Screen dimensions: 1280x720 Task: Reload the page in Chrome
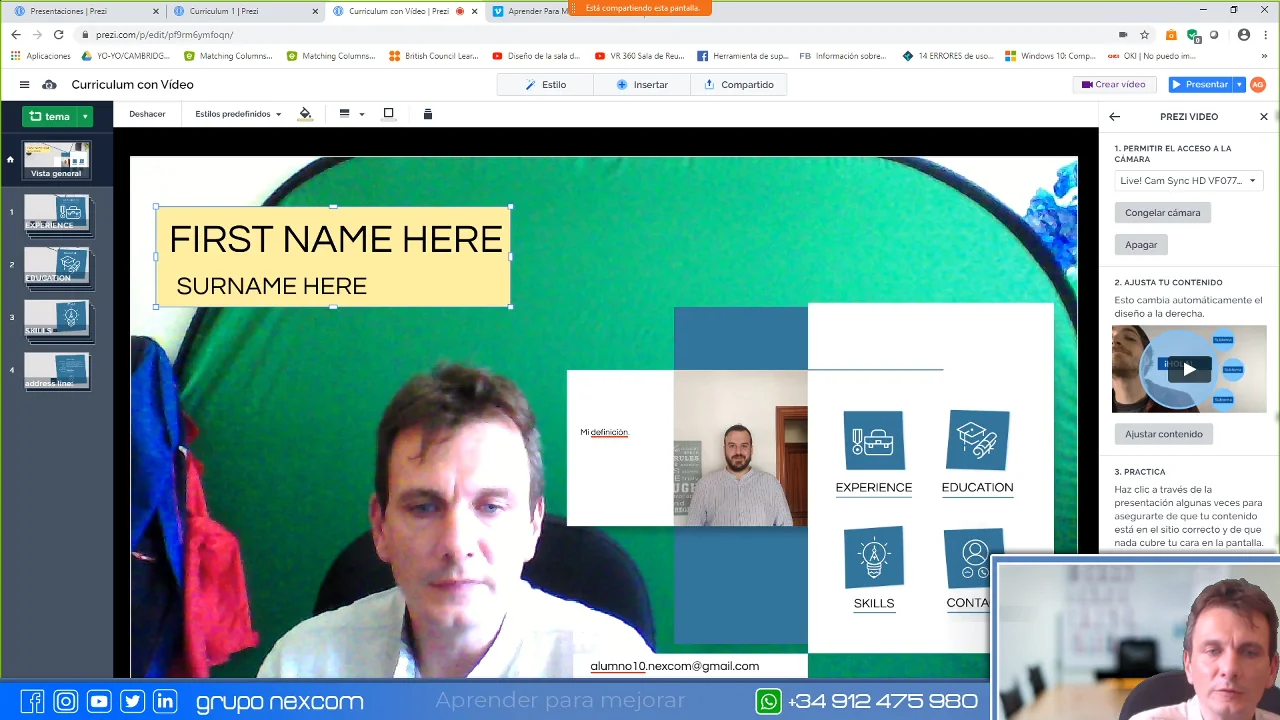coord(58,35)
